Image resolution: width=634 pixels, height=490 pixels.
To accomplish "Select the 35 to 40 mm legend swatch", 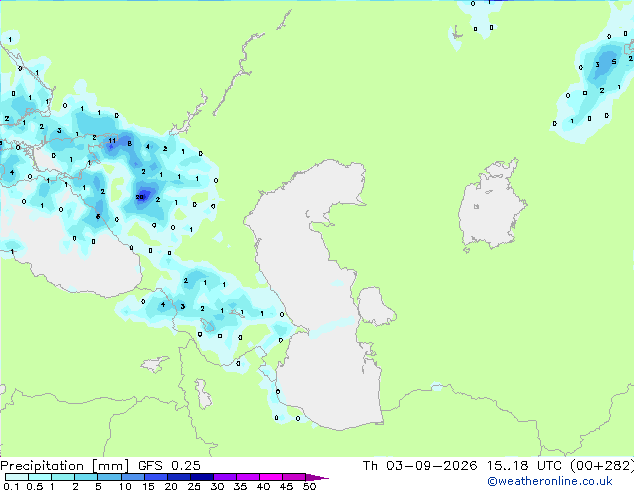I will click(x=248, y=477).
